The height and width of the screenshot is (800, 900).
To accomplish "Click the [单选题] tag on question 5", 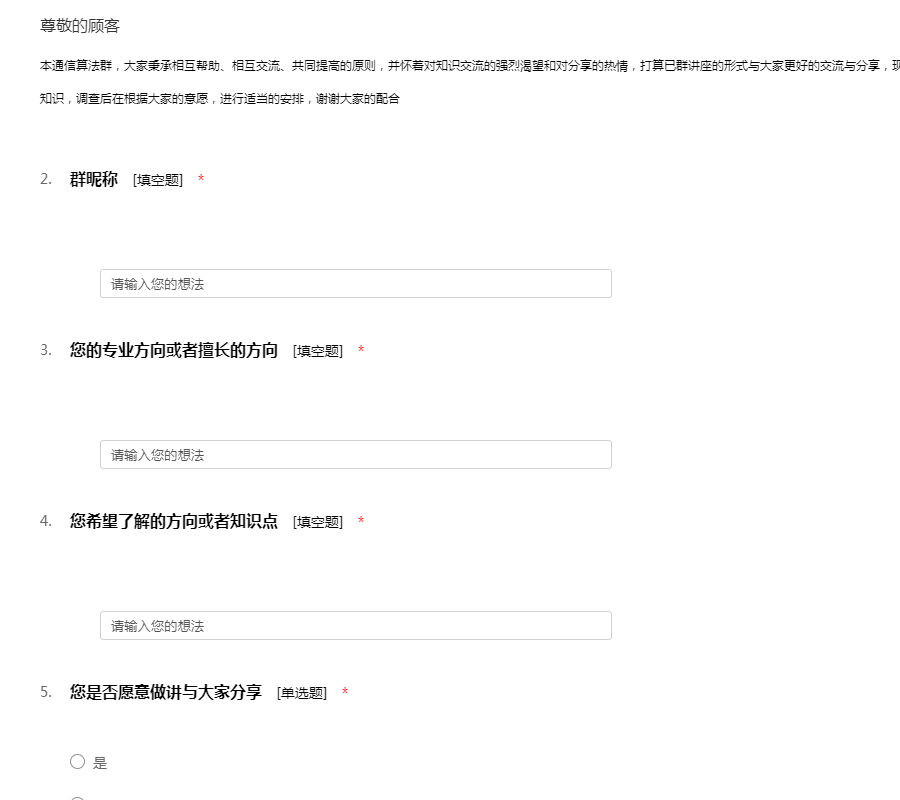I will click(x=302, y=693).
